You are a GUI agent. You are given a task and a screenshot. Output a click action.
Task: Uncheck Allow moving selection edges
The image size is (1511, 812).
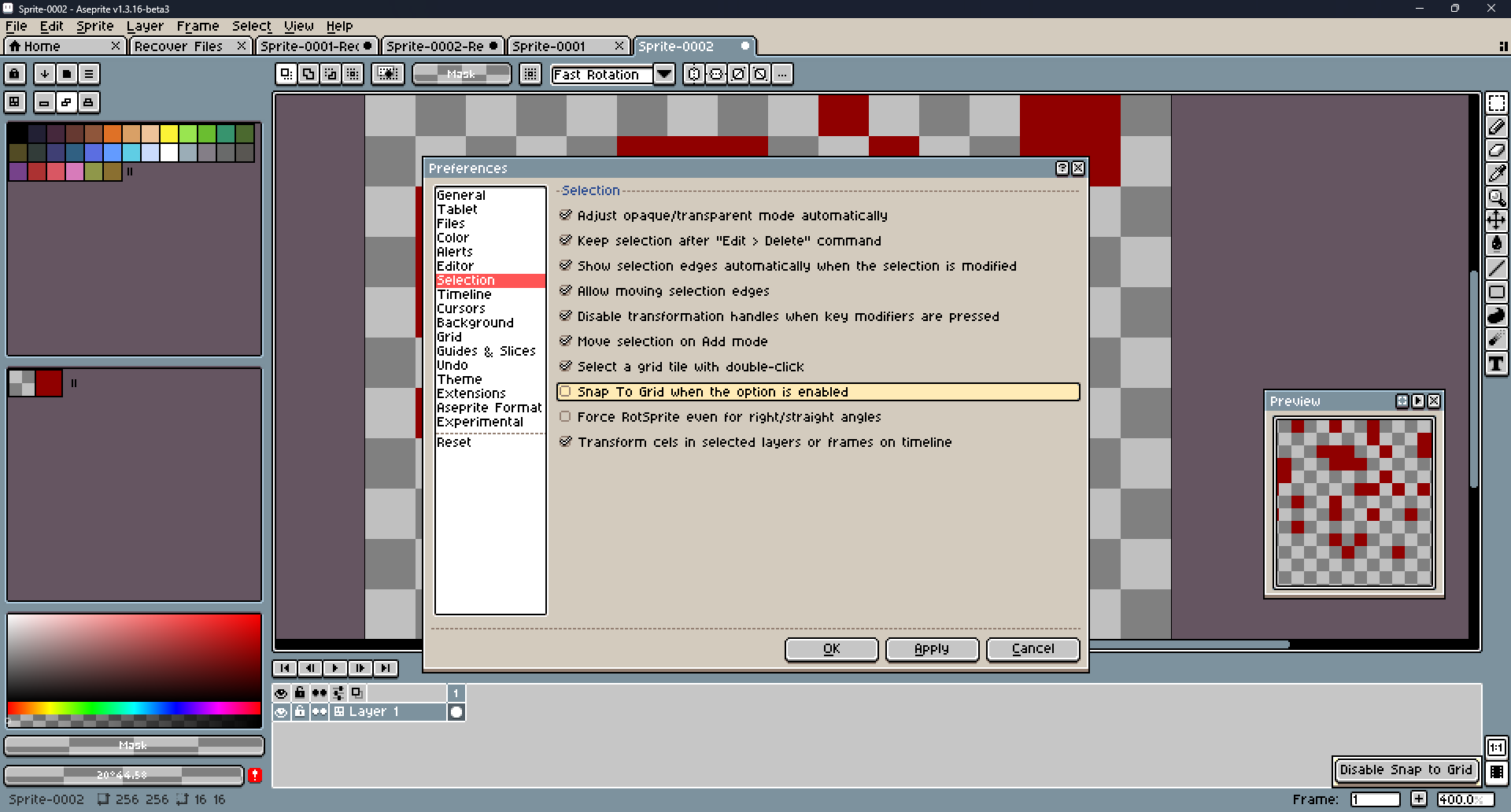coord(565,291)
